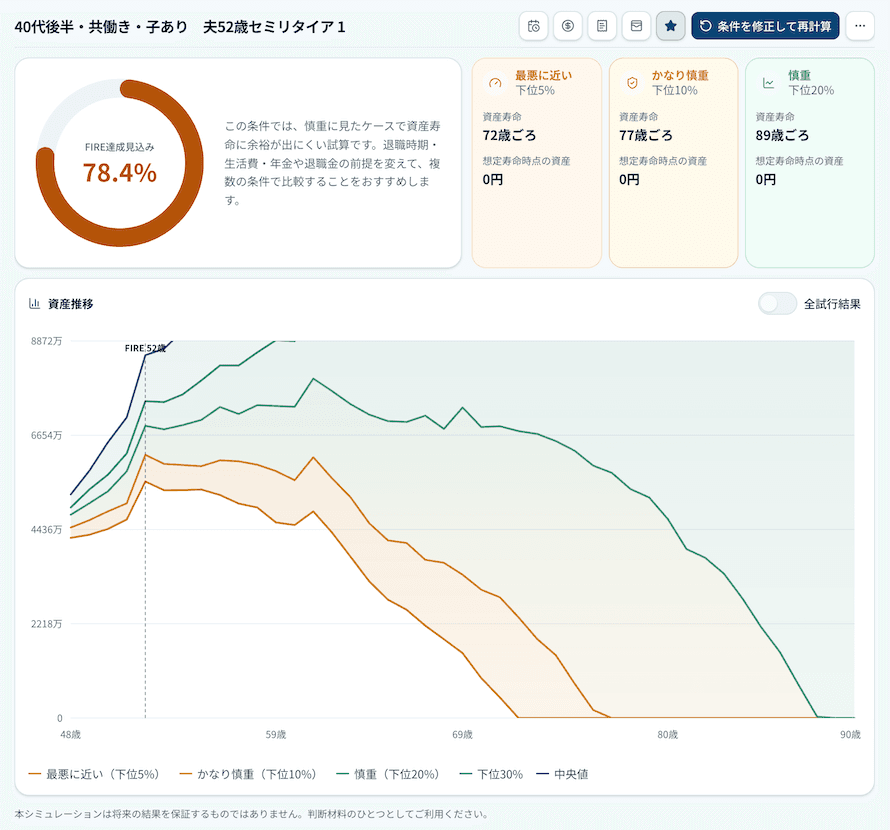The height and width of the screenshot is (830, 890).
Task: Click the FIRE 52歳 chart marker
Action: pos(145,348)
